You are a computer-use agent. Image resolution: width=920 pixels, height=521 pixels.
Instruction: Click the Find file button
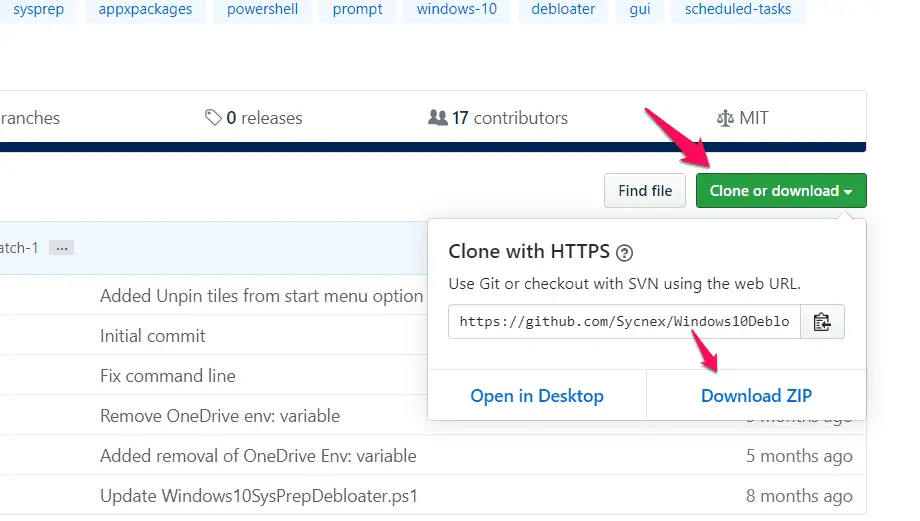(x=645, y=191)
